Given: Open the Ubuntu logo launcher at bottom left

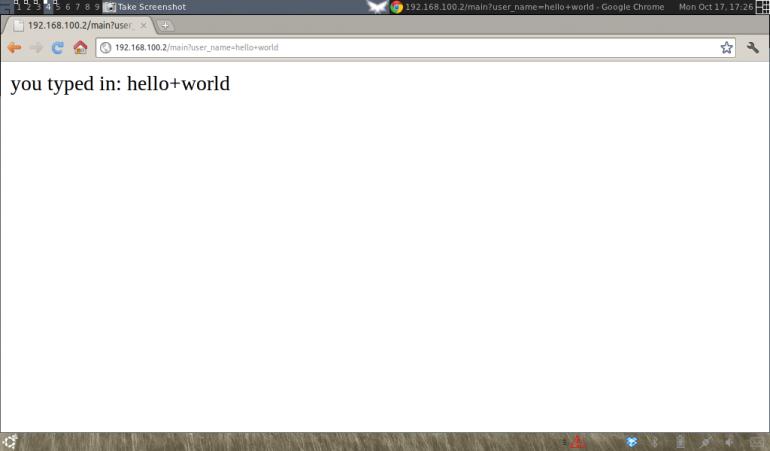Looking at the screenshot, I should pos(9,442).
